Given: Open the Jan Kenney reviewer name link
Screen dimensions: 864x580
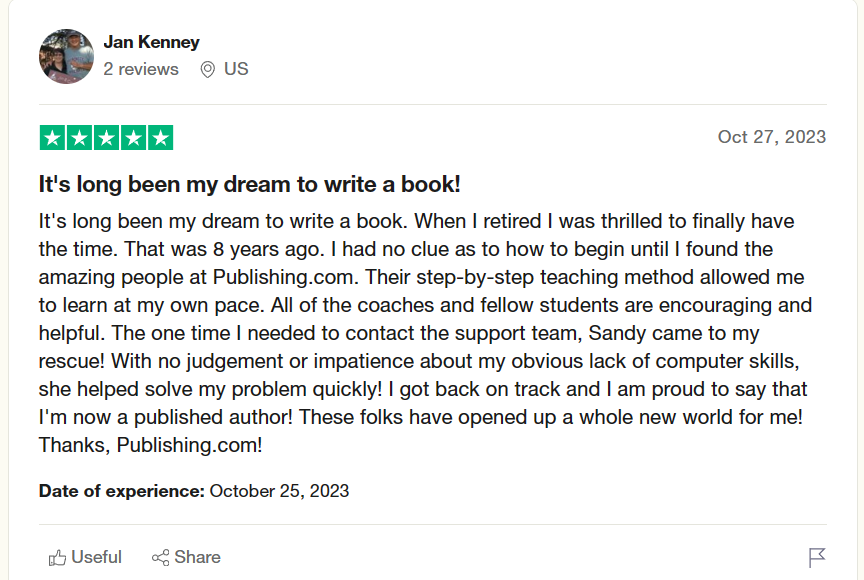Looking at the screenshot, I should click(151, 42).
